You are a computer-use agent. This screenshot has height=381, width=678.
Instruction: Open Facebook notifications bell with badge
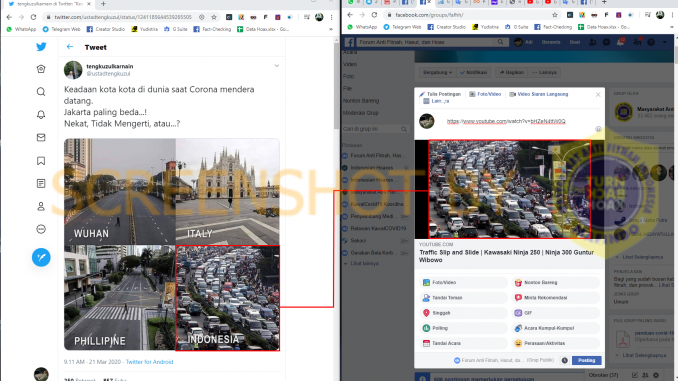coord(621,42)
